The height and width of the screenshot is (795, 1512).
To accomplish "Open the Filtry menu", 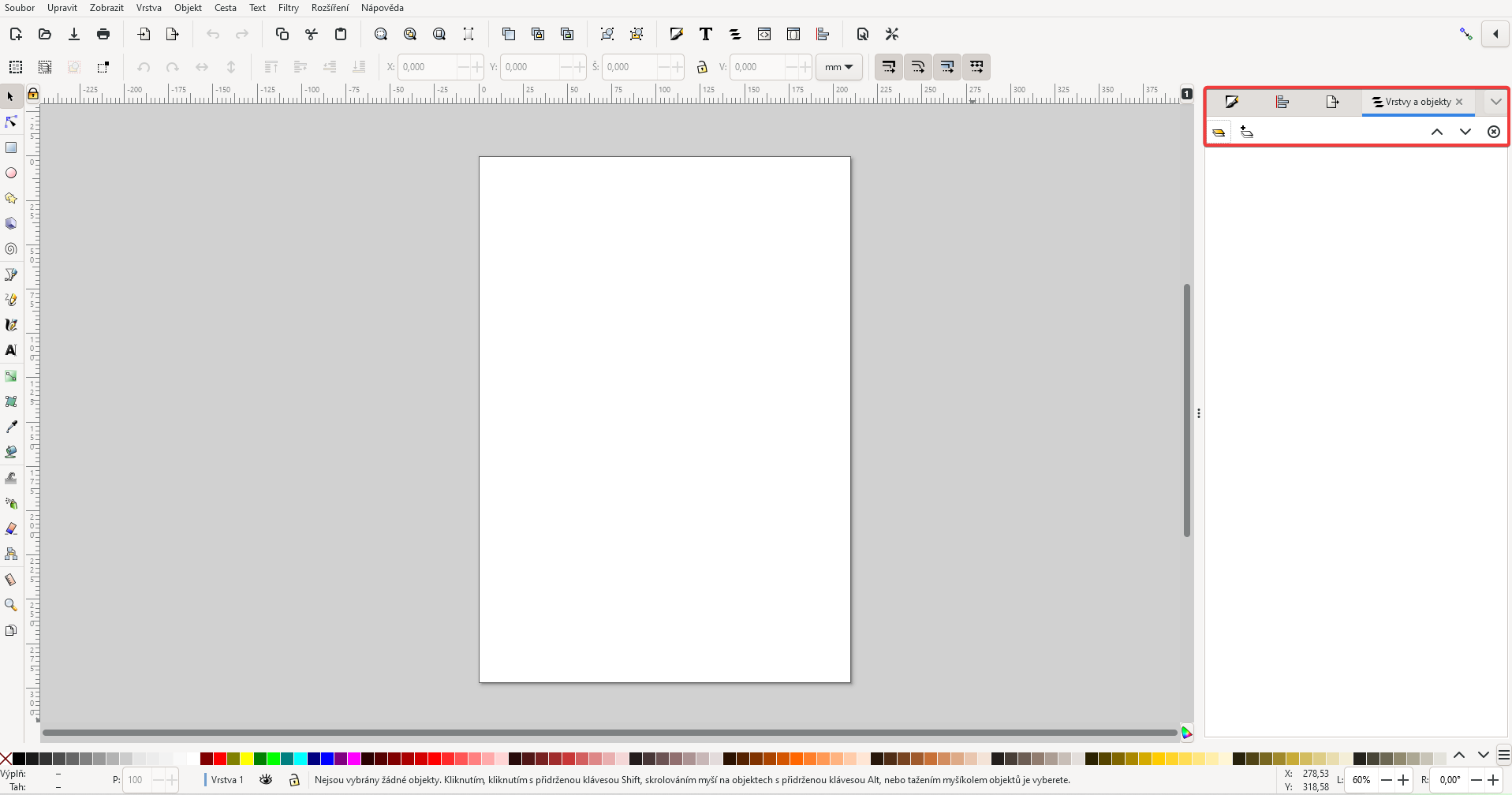I will (288, 7).
